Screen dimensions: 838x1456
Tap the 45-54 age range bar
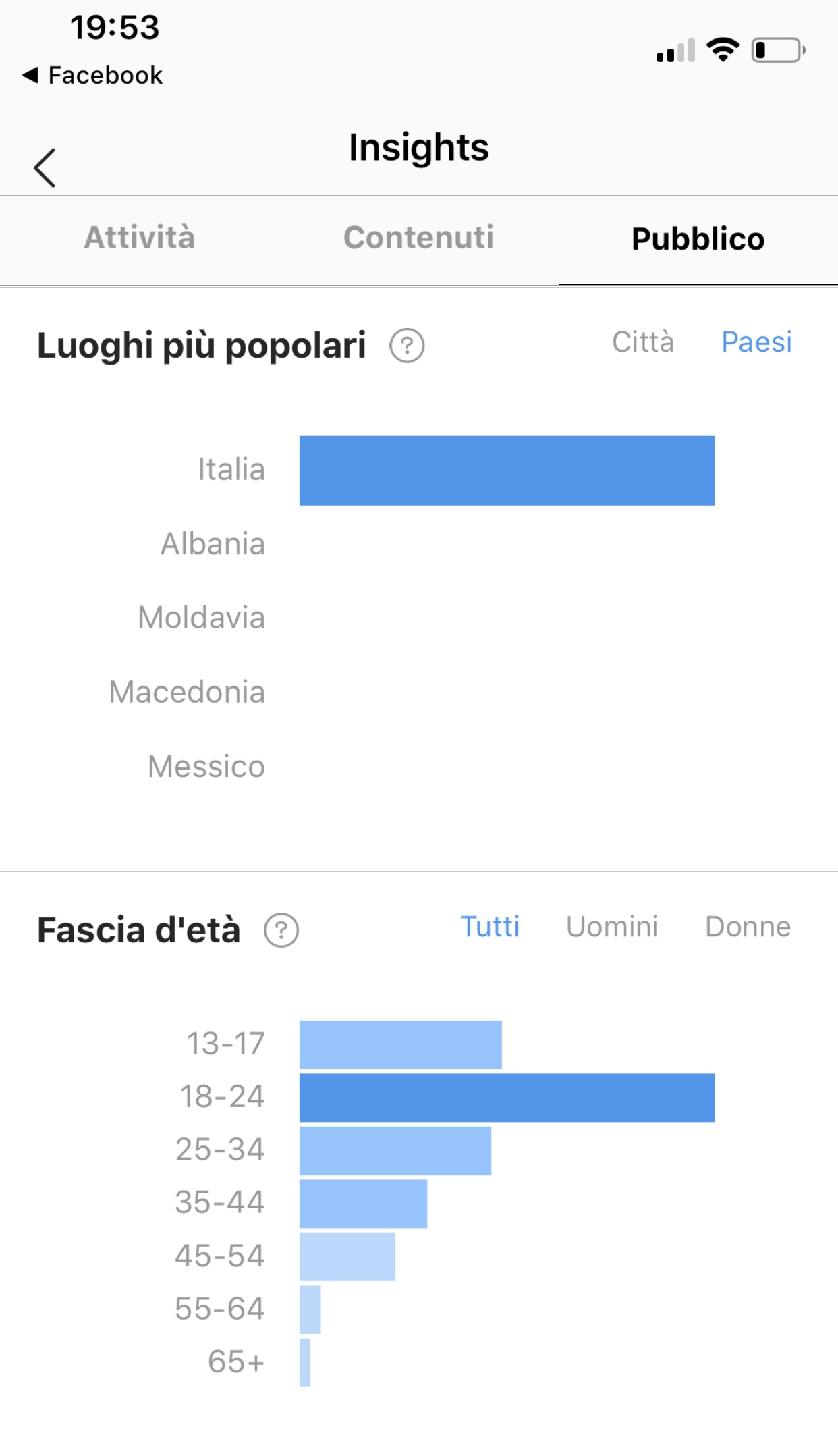click(347, 1256)
